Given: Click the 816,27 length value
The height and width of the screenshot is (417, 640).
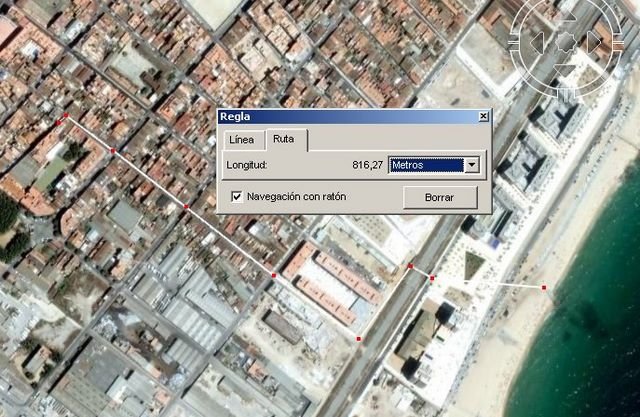Looking at the screenshot, I should (367, 165).
